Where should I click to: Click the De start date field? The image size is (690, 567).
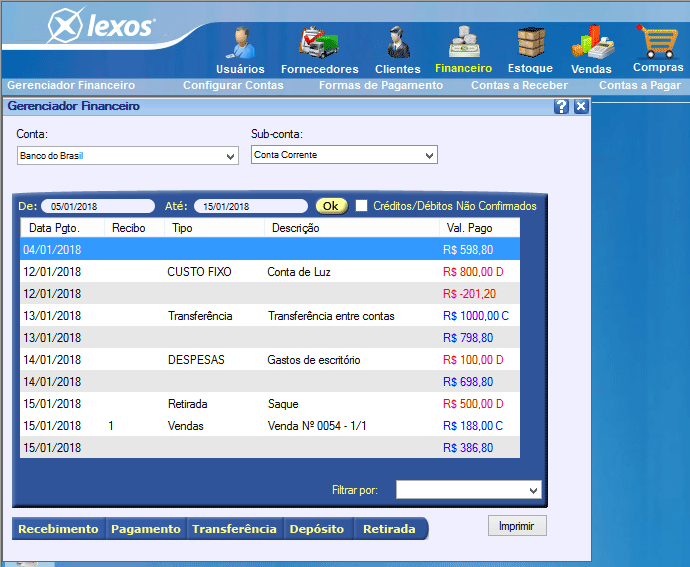tap(98, 206)
